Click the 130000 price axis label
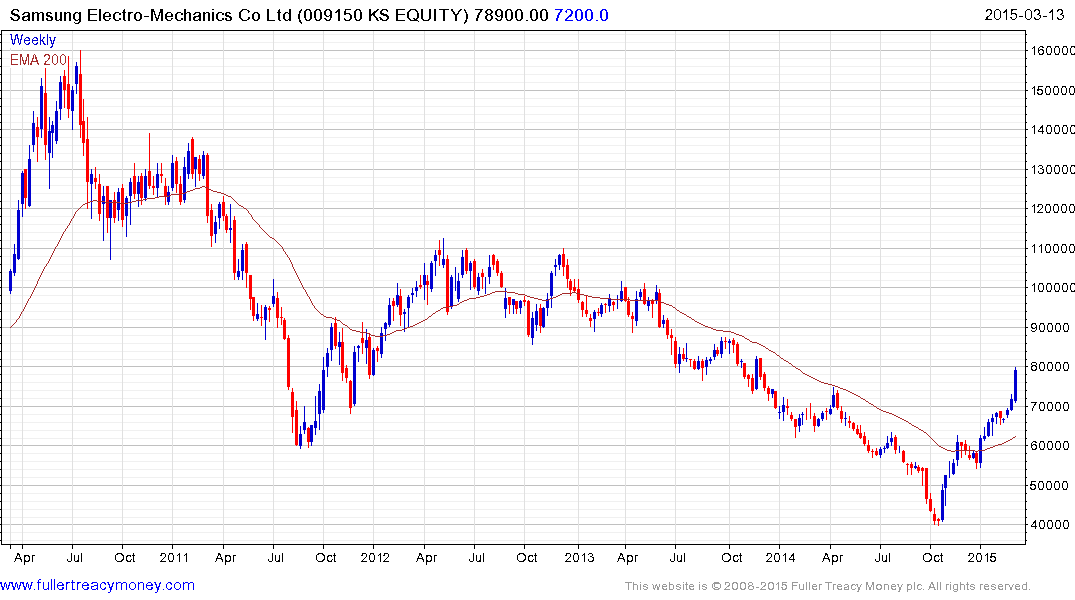 (x=1052, y=169)
